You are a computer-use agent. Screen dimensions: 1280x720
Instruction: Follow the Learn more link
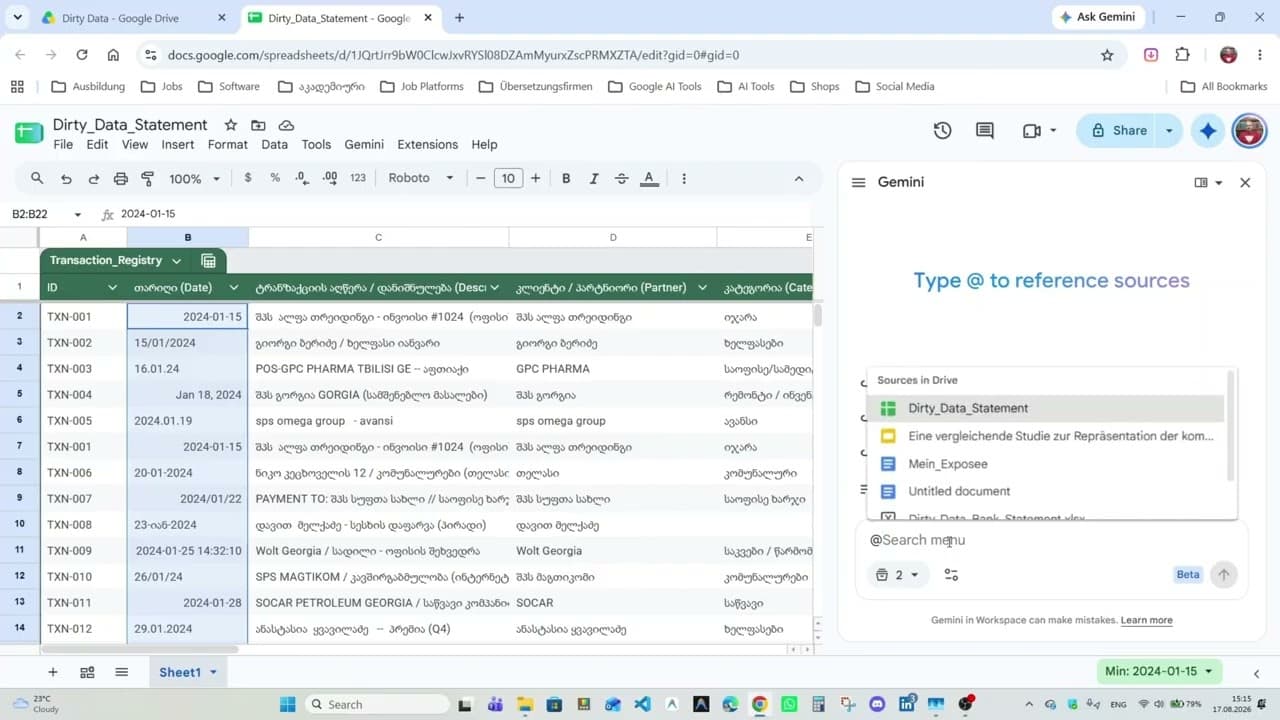[1147, 620]
